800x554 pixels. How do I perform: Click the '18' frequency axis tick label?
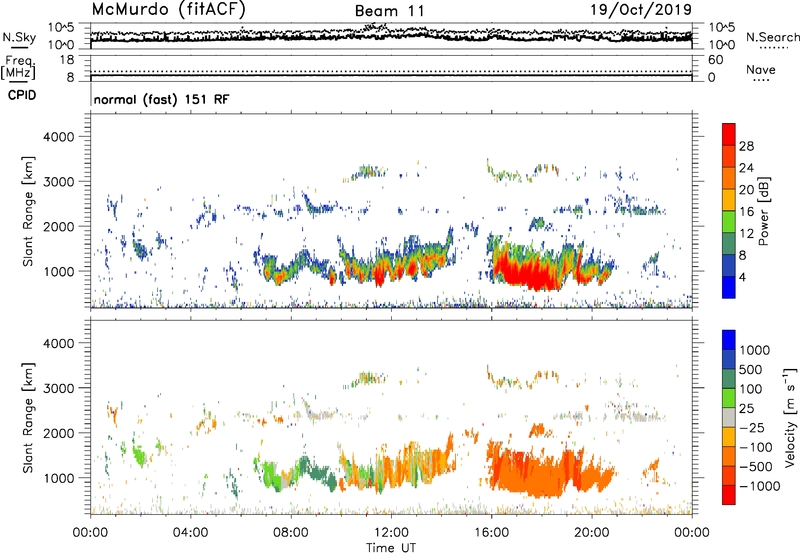(66, 60)
